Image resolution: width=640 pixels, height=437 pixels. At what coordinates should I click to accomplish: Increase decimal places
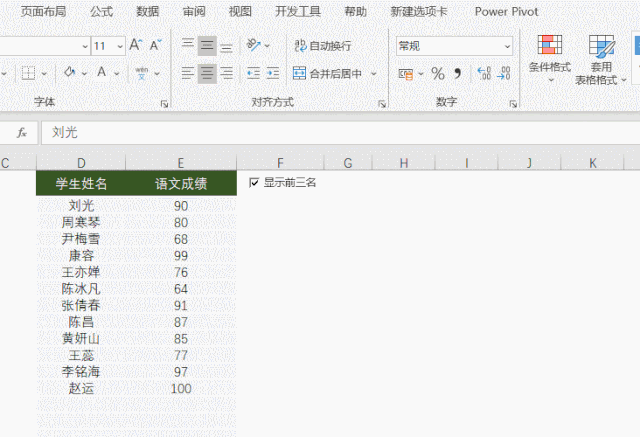[x=484, y=73]
